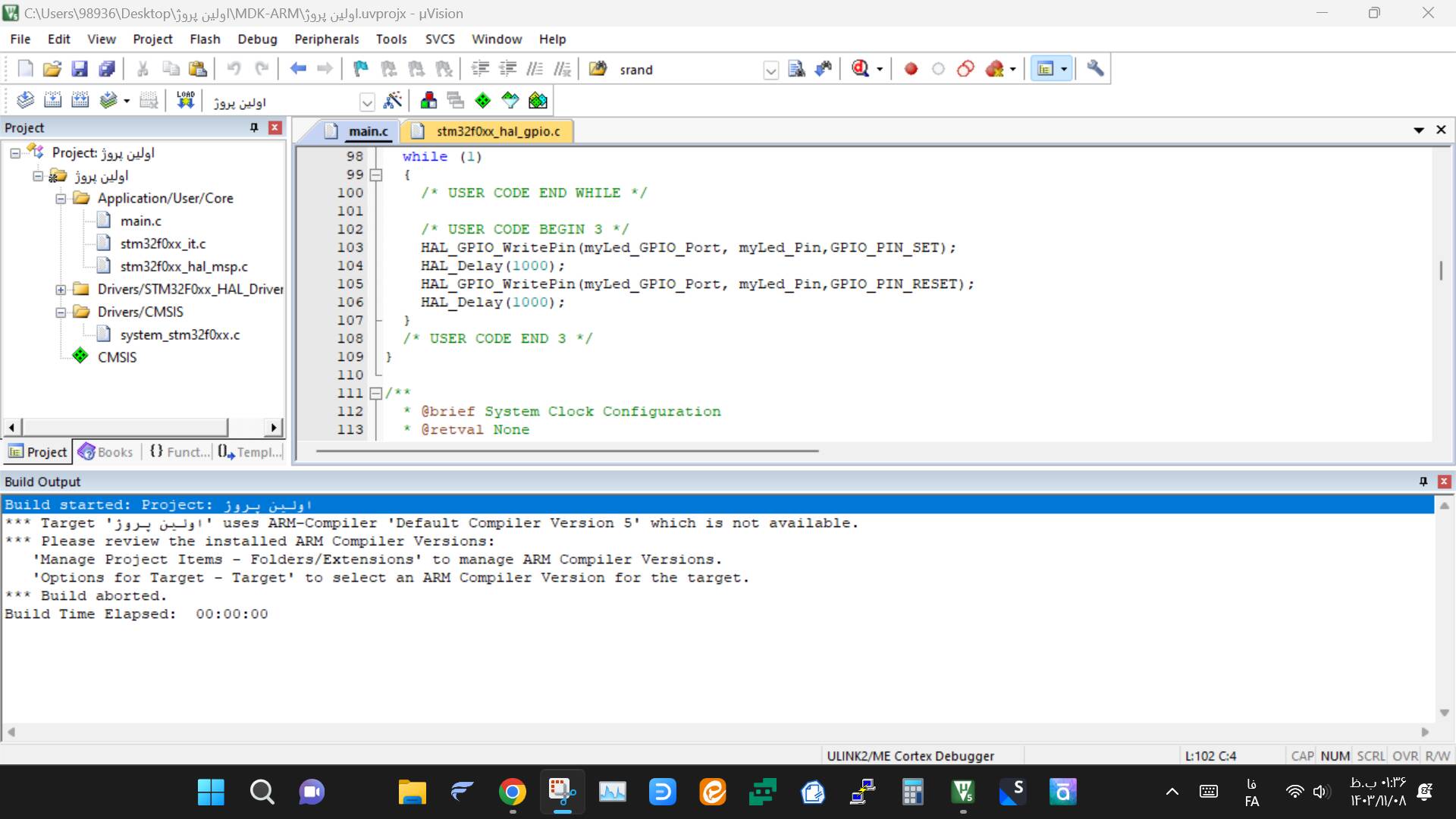Image resolution: width=1456 pixels, height=819 pixels.
Task: Open the Flash menu
Action: 205,39
